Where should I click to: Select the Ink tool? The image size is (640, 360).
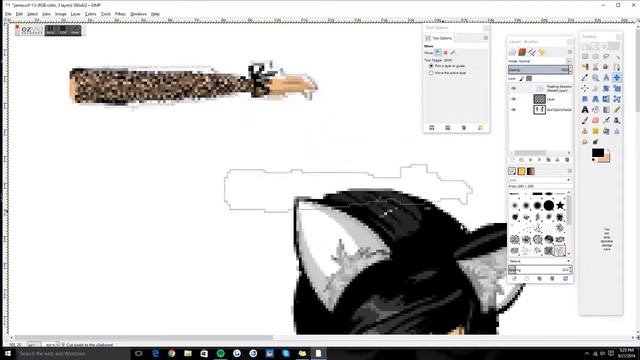(617, 120)
